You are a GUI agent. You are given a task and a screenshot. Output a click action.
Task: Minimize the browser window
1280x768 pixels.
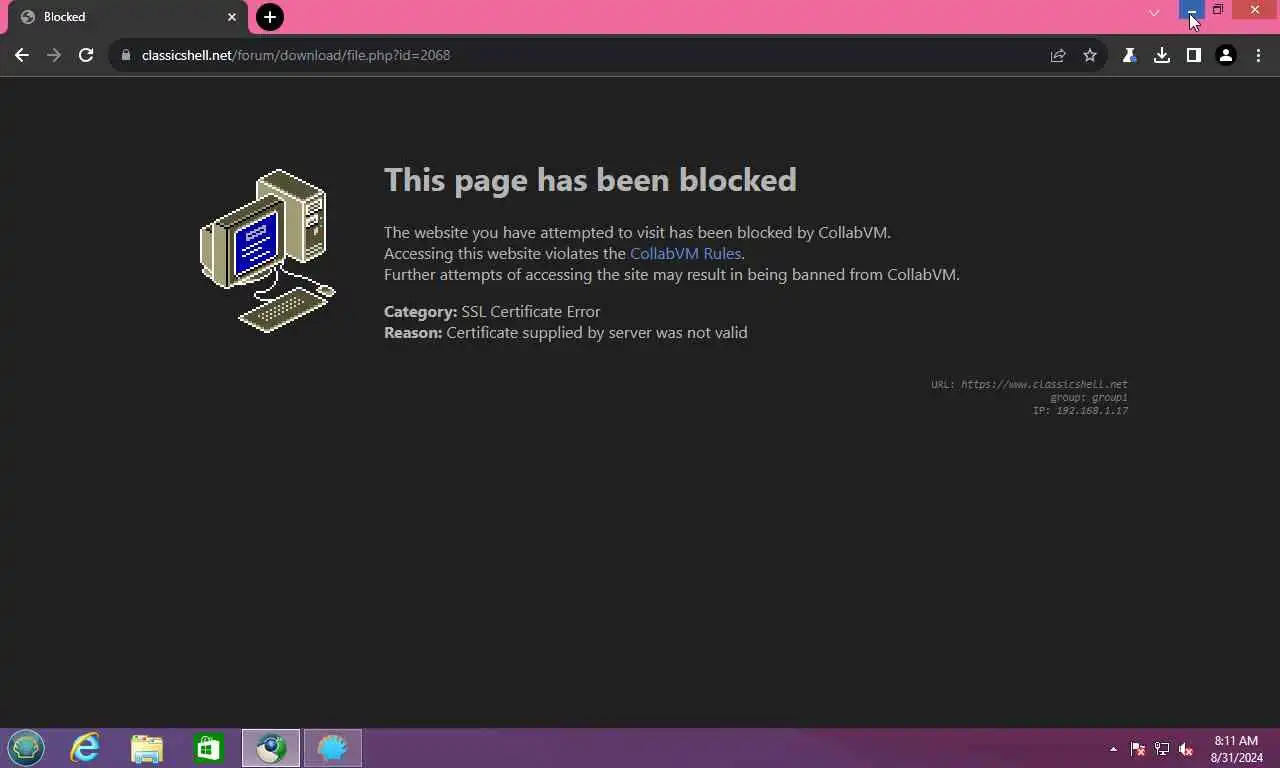click(x=1191, y=10)
